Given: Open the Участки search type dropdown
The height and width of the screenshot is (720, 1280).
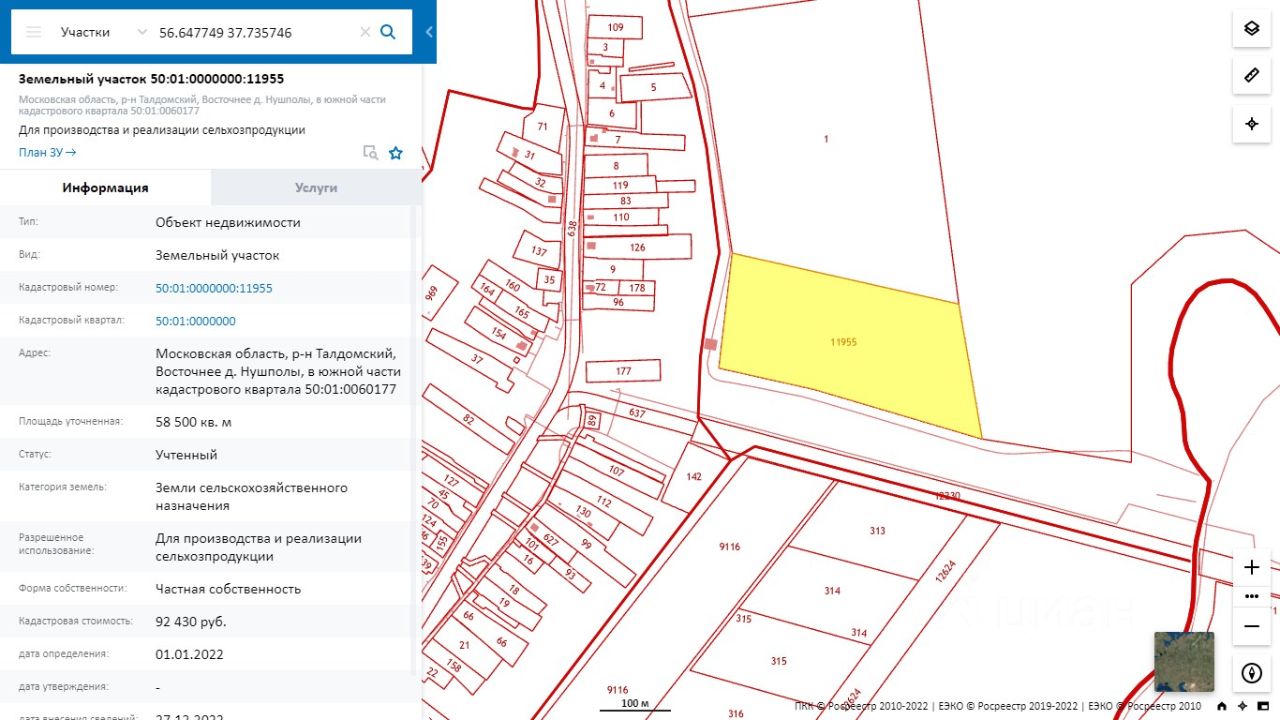Looking at the screenshot, I should 103,32.
